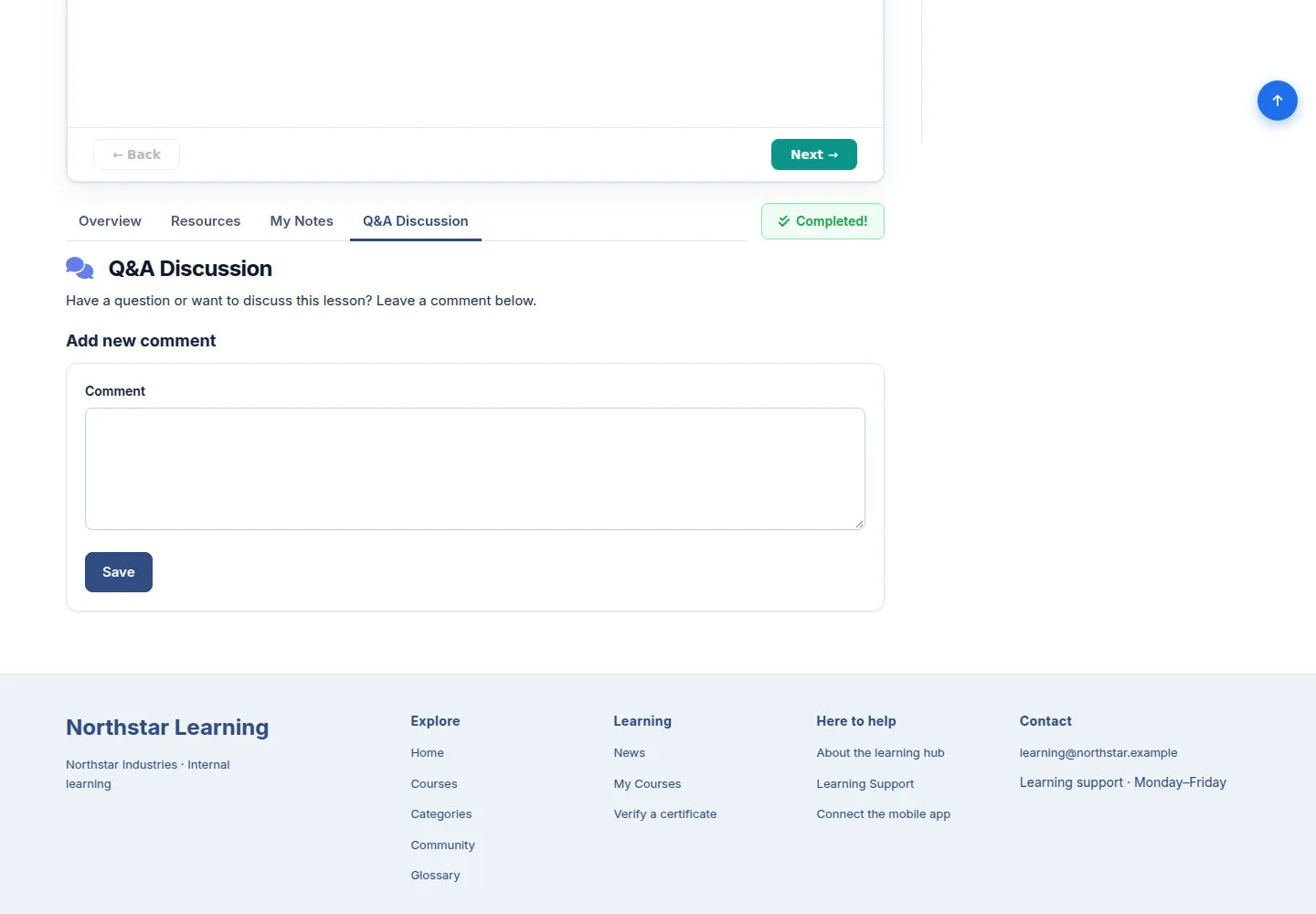Click the 'Comment' field label
1316x914 pixels.
click(x=115, y=391)
